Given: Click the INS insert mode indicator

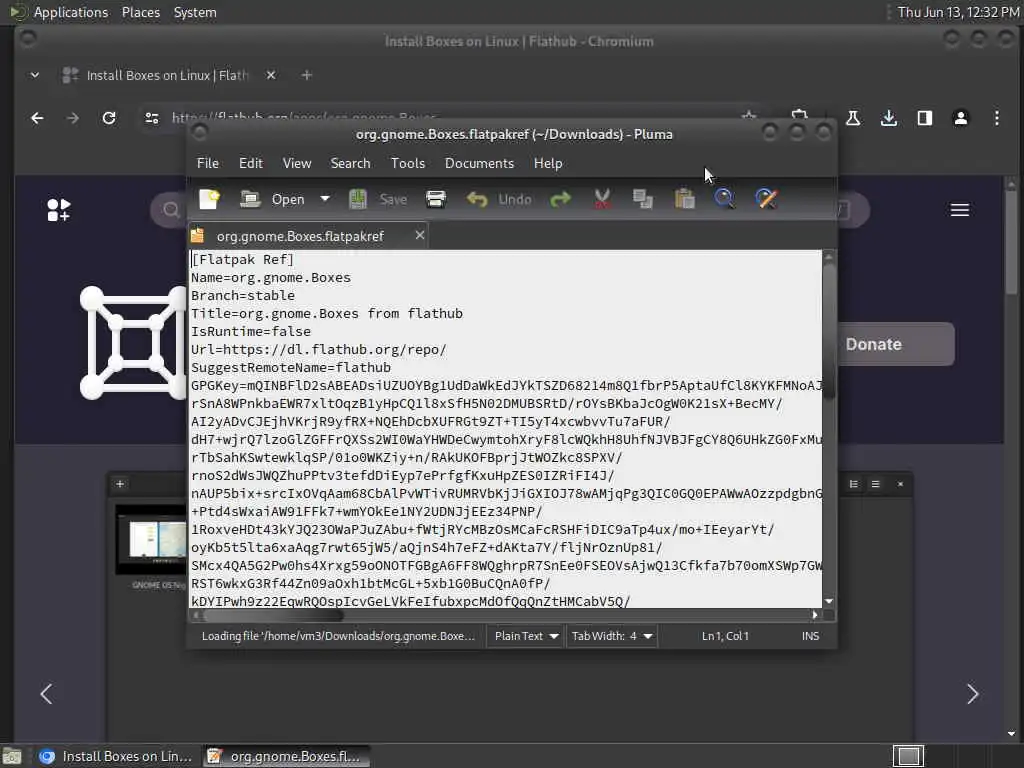Looking at the screenshot, I should click(810, 636).
